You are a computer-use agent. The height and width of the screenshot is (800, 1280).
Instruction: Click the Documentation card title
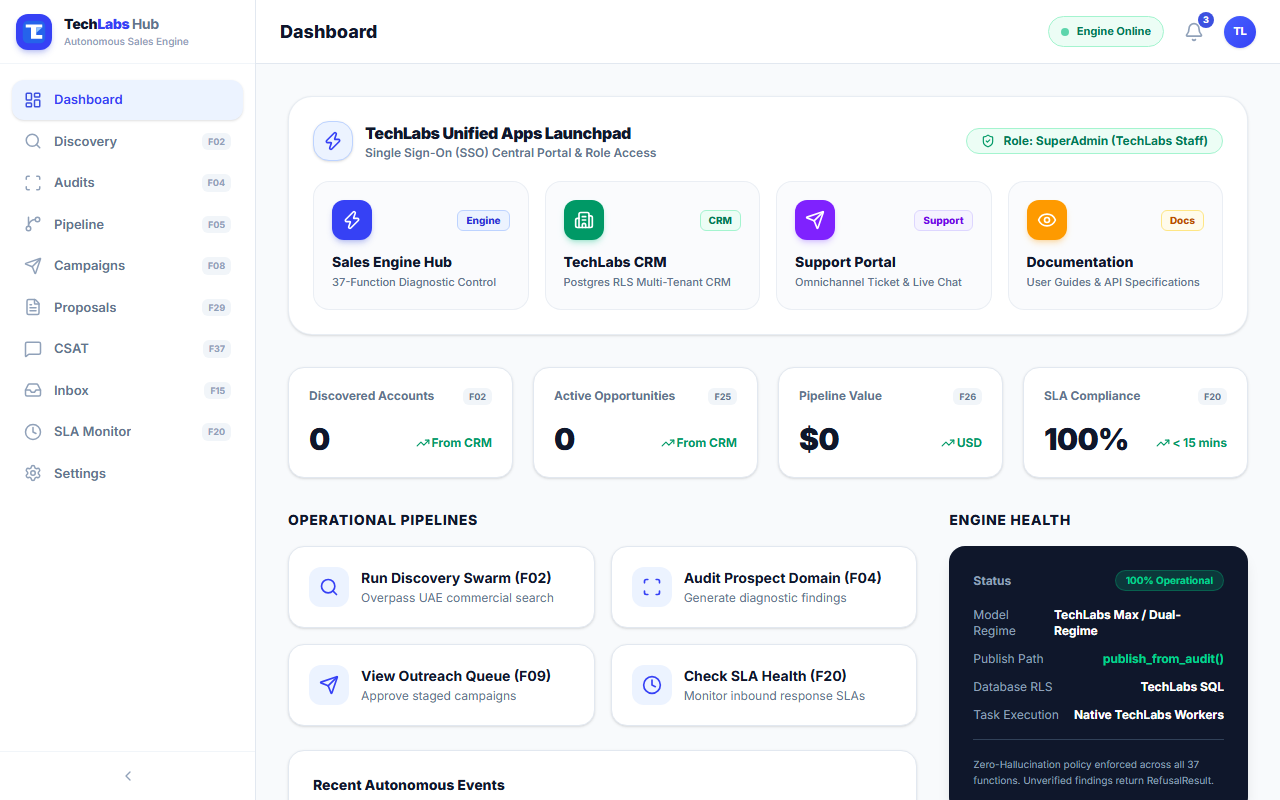pyautogui.click(x=1080, y=262)
